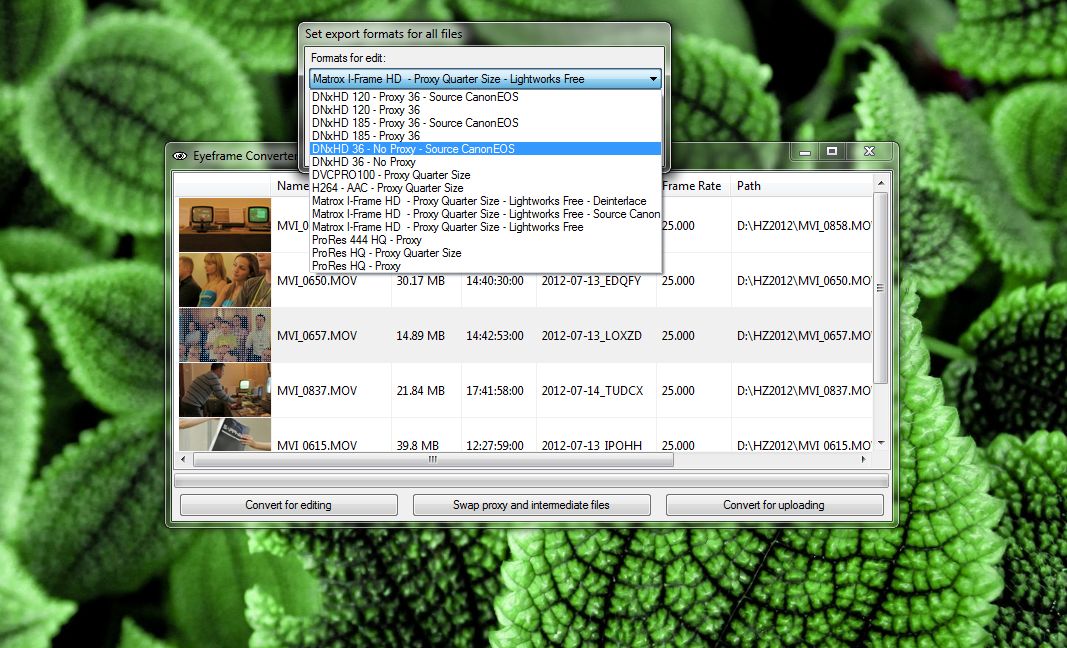Click path D:\HZ2012\MVI_0650.MO
Screen dimensions: 1067x648
(x=804, y=280)
